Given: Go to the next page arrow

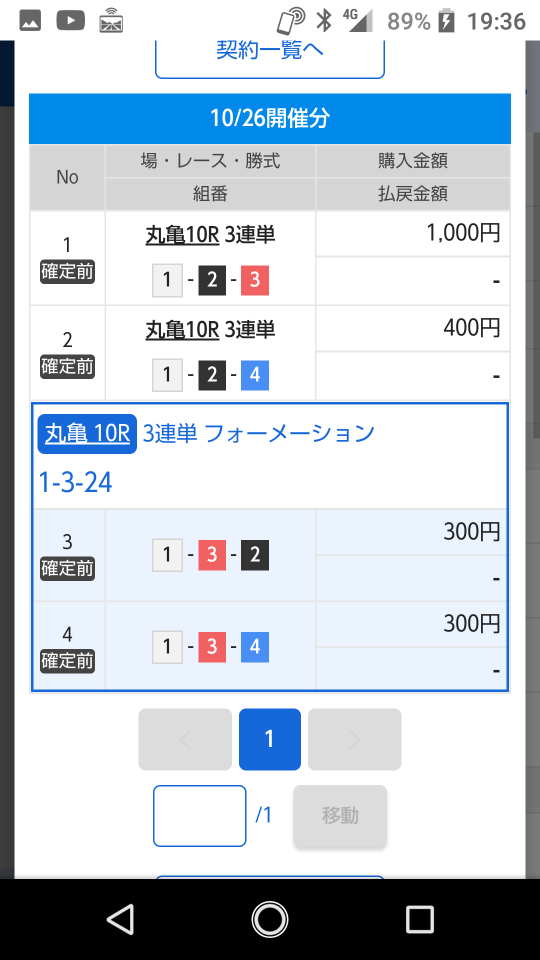Looking at the screenshot, I should coord(354,739).
